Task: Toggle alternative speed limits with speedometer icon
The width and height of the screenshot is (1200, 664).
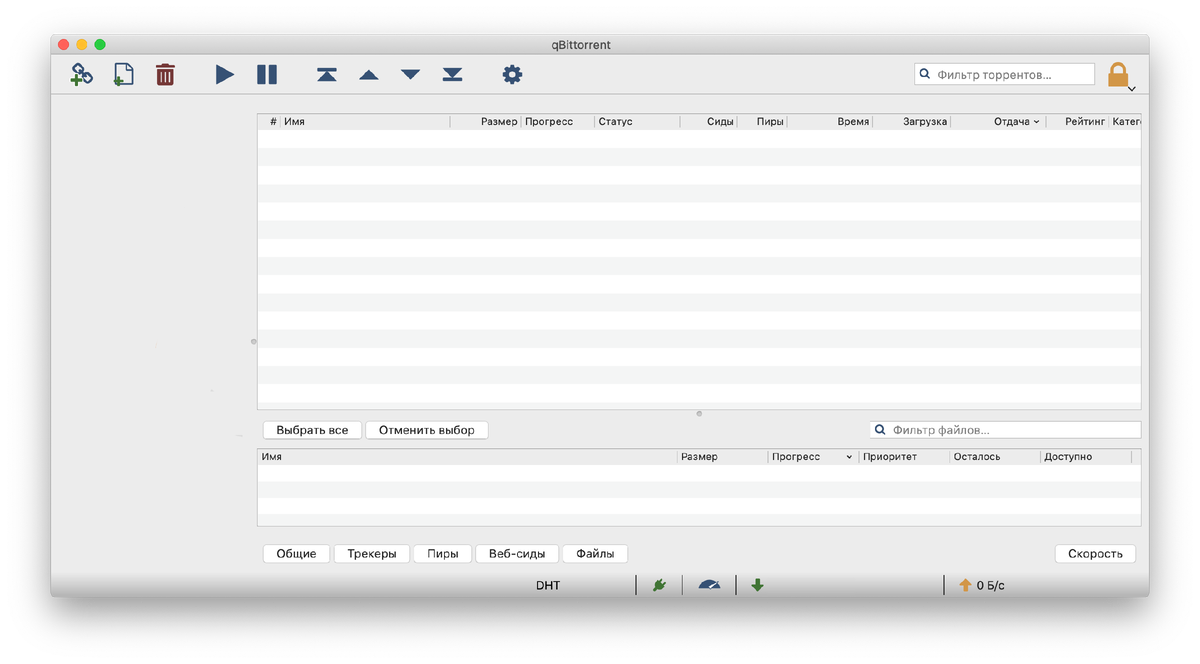Action: coord(709,585)
